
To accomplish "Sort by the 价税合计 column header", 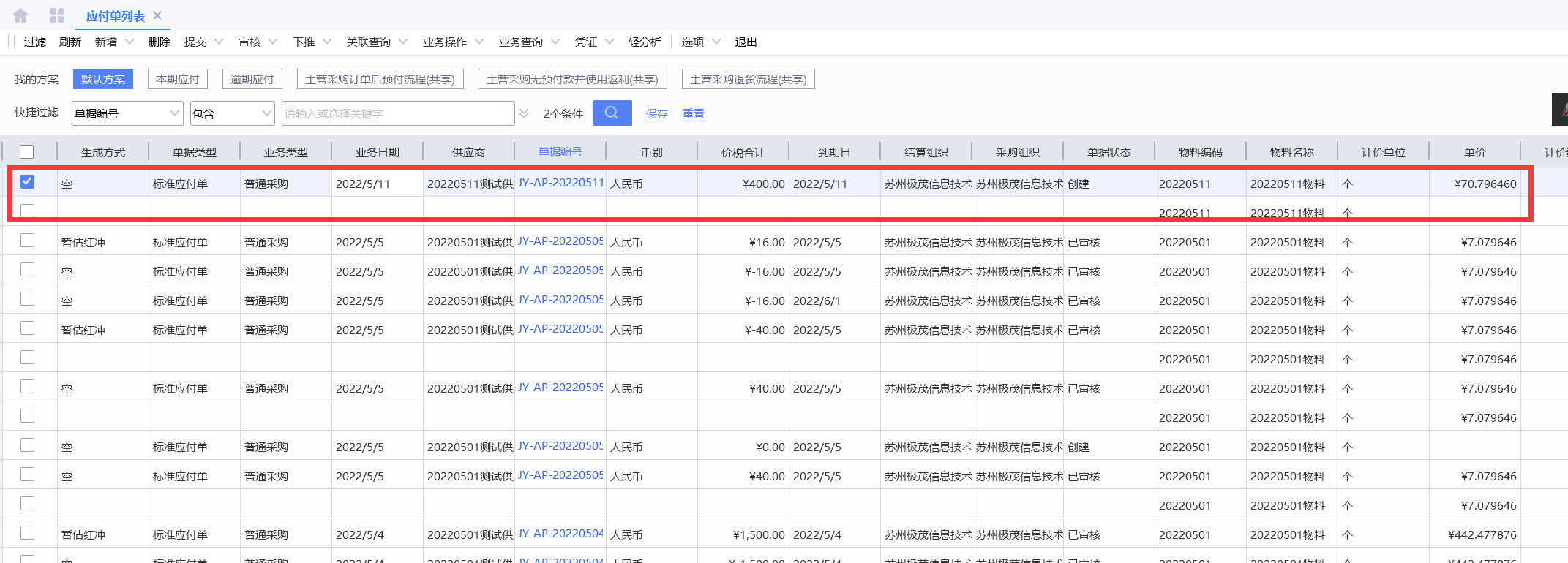I will (743, 152).
